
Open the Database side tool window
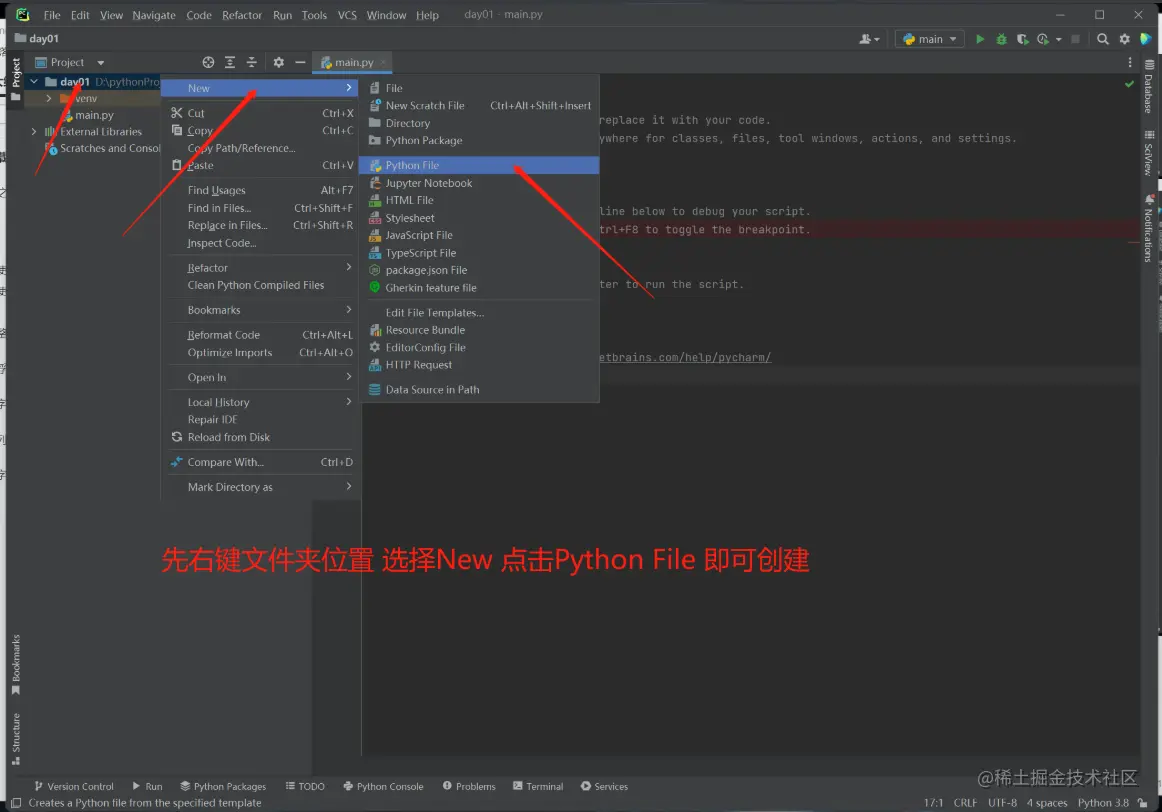(1149, 87)
